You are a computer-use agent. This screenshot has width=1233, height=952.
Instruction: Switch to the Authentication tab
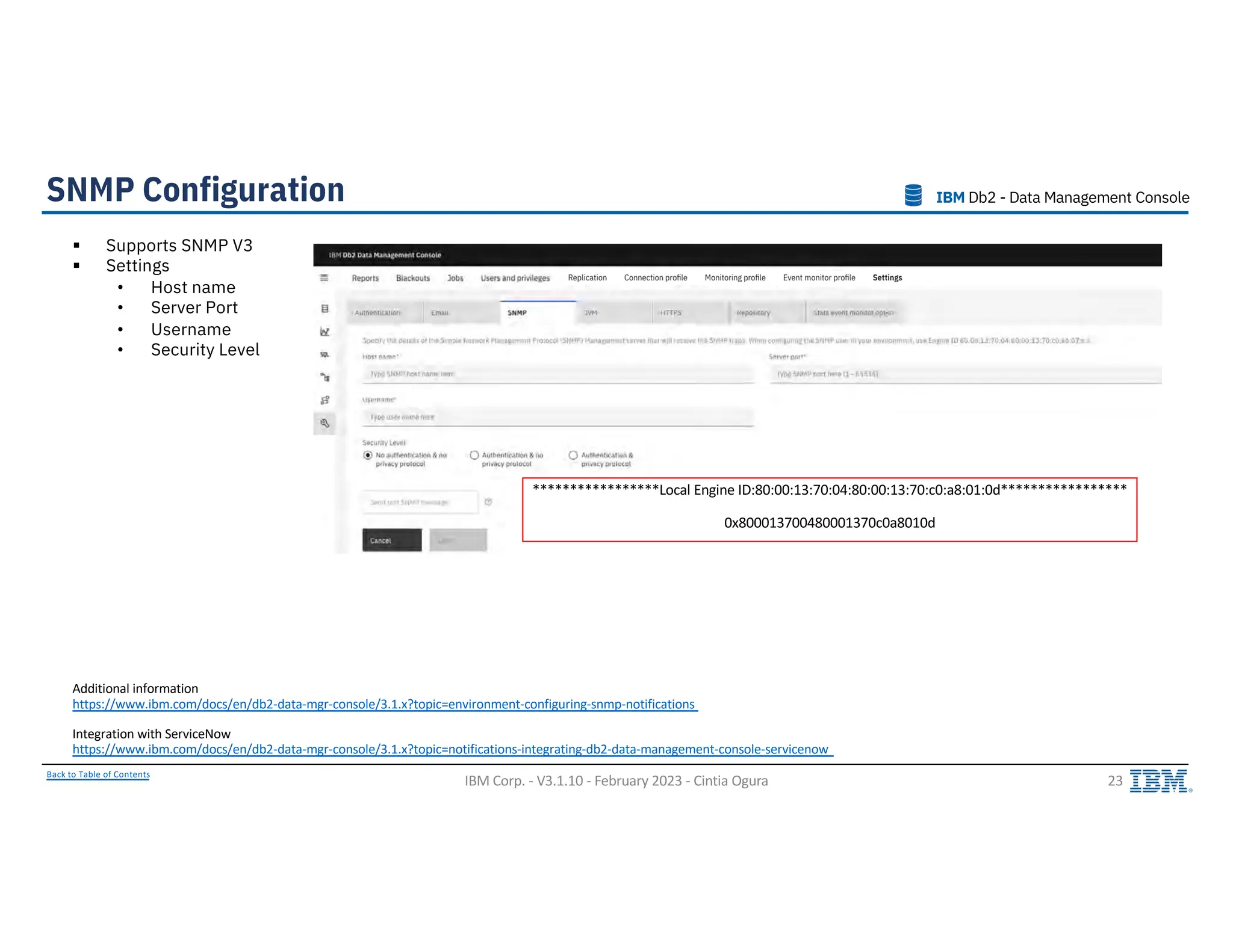coord(386,313)
